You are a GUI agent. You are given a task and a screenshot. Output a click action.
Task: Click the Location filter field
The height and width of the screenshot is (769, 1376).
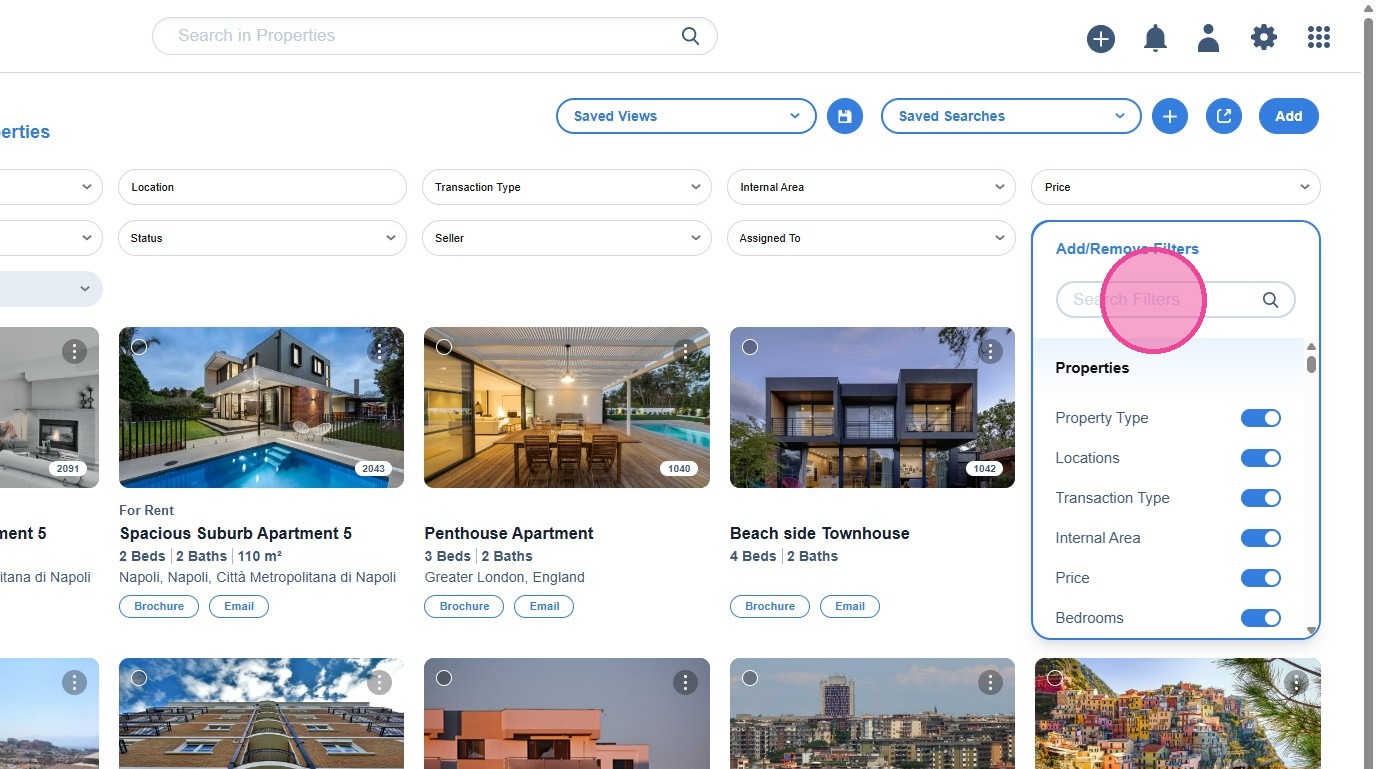[x=262, y=187]
